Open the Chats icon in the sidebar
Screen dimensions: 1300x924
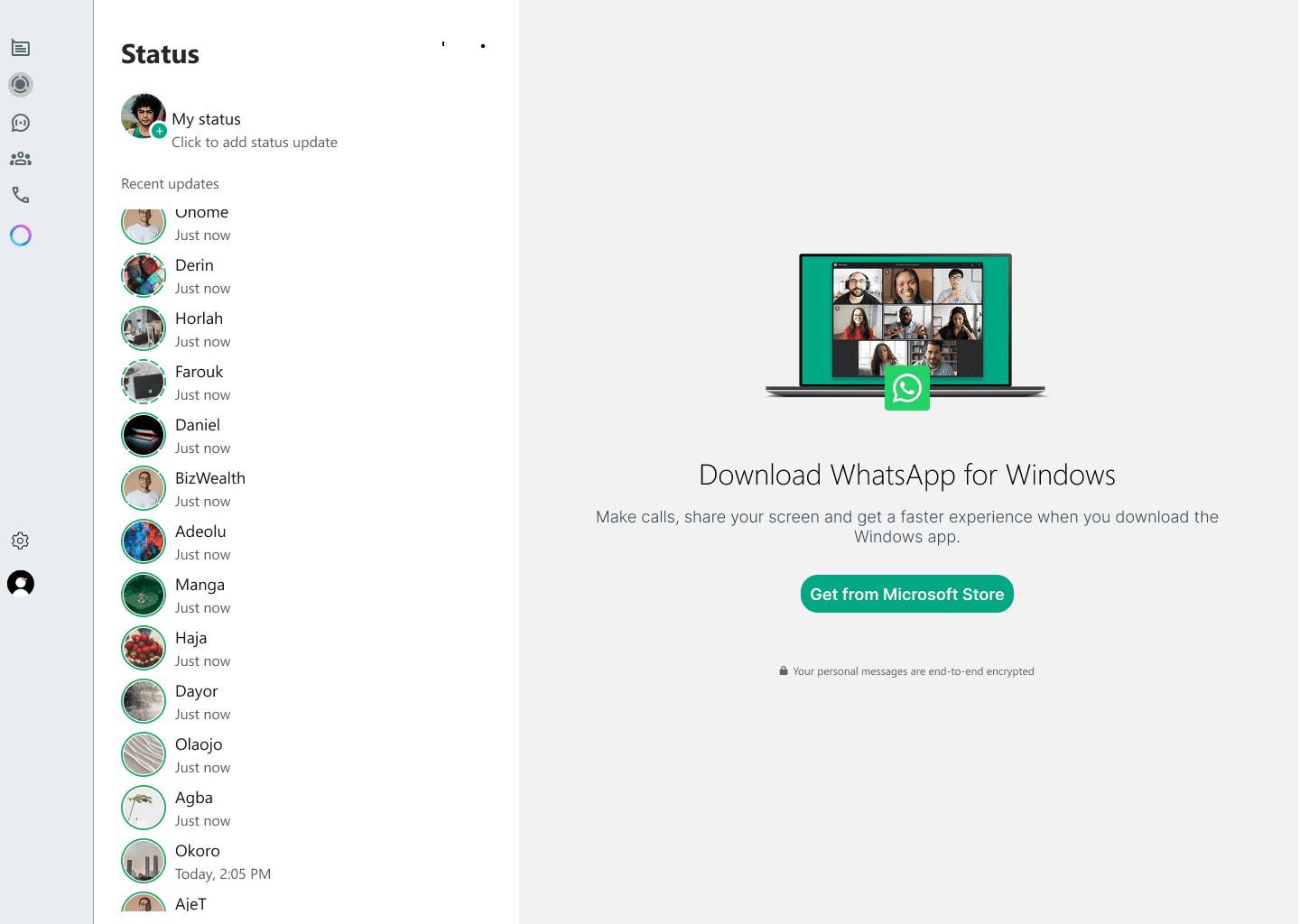click(21, 48)
